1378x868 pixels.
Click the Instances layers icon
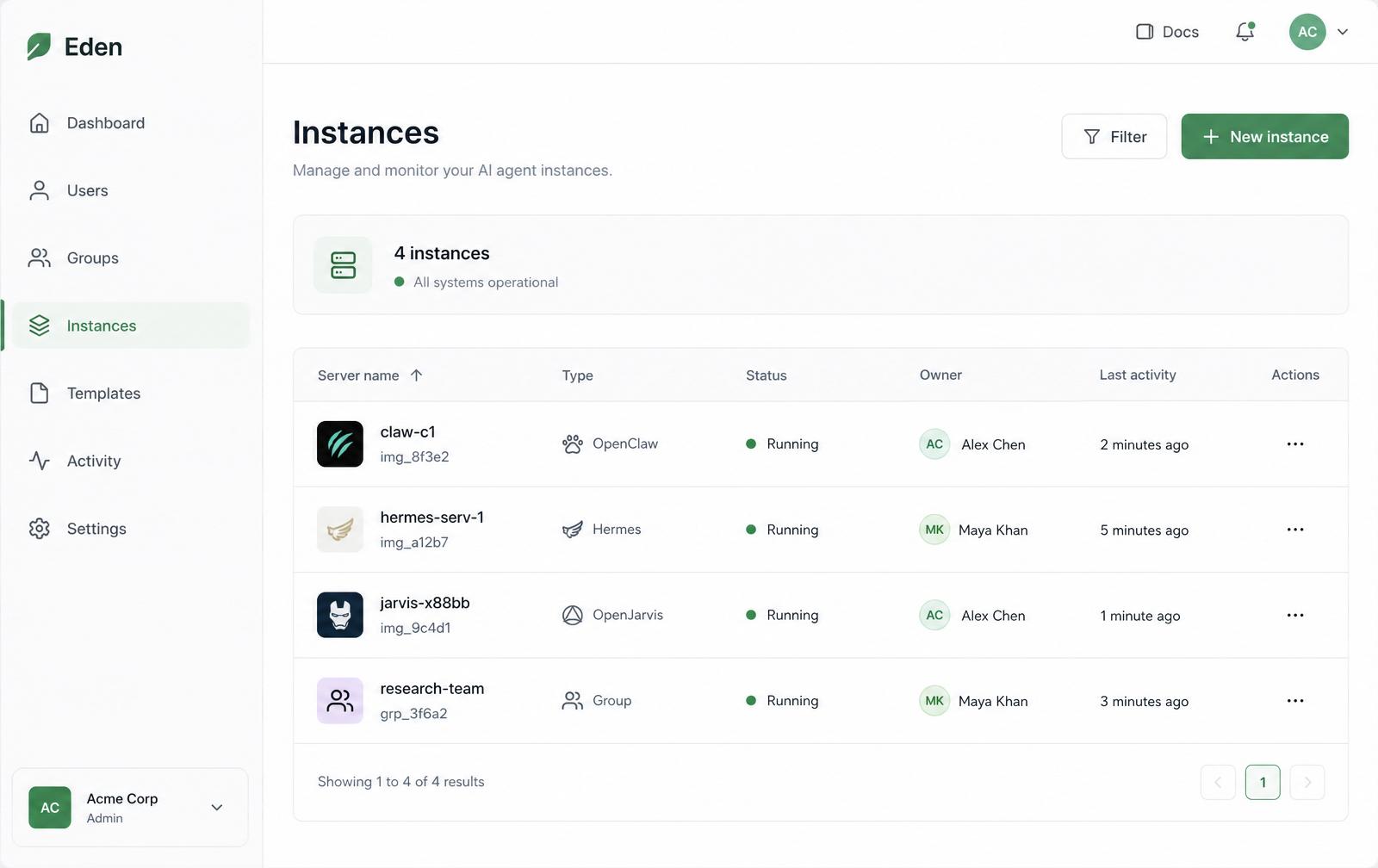pyautogui.click(x=40, y=325)
